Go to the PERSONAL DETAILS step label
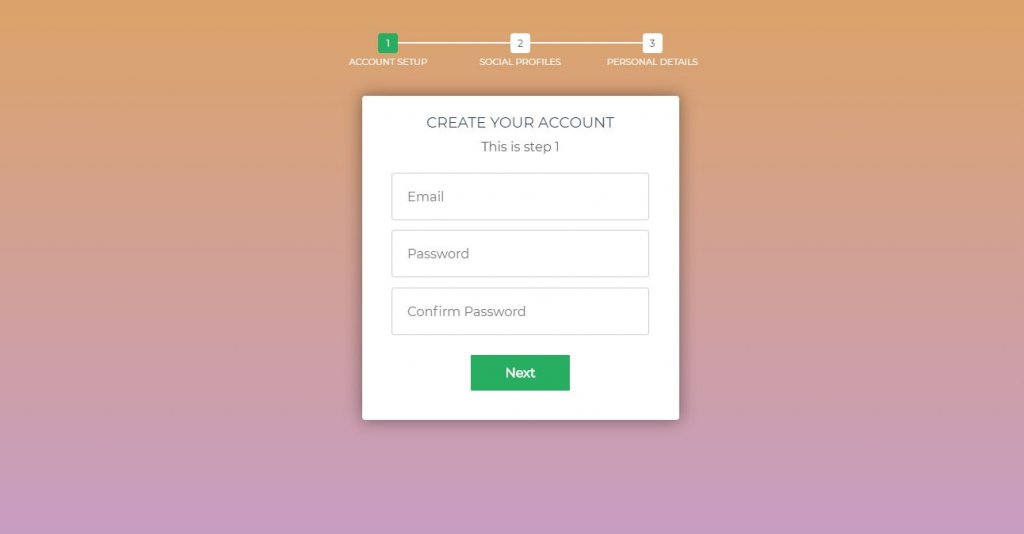 click(x=652, y=61)
